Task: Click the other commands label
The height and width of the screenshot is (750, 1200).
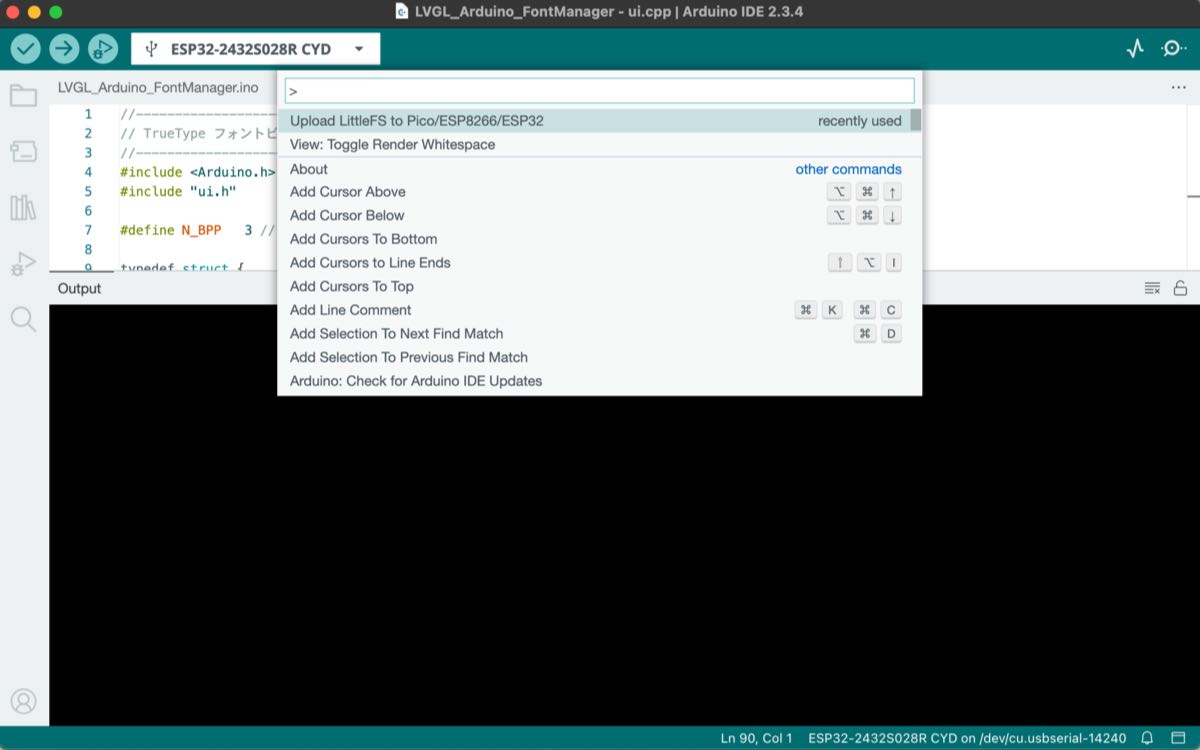Action: (x=848, y=169)
